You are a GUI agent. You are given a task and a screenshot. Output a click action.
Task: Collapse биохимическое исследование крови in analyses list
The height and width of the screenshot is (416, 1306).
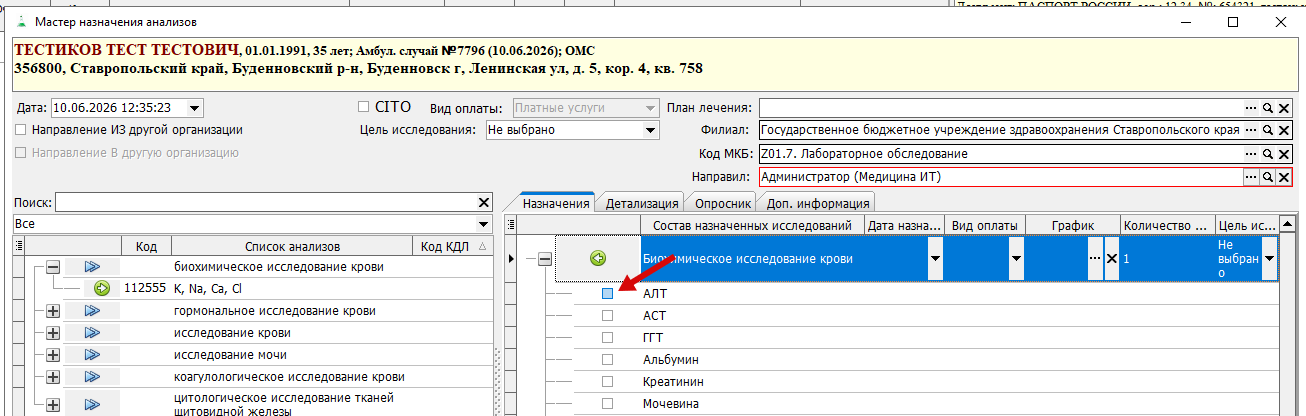click(53, 267)
